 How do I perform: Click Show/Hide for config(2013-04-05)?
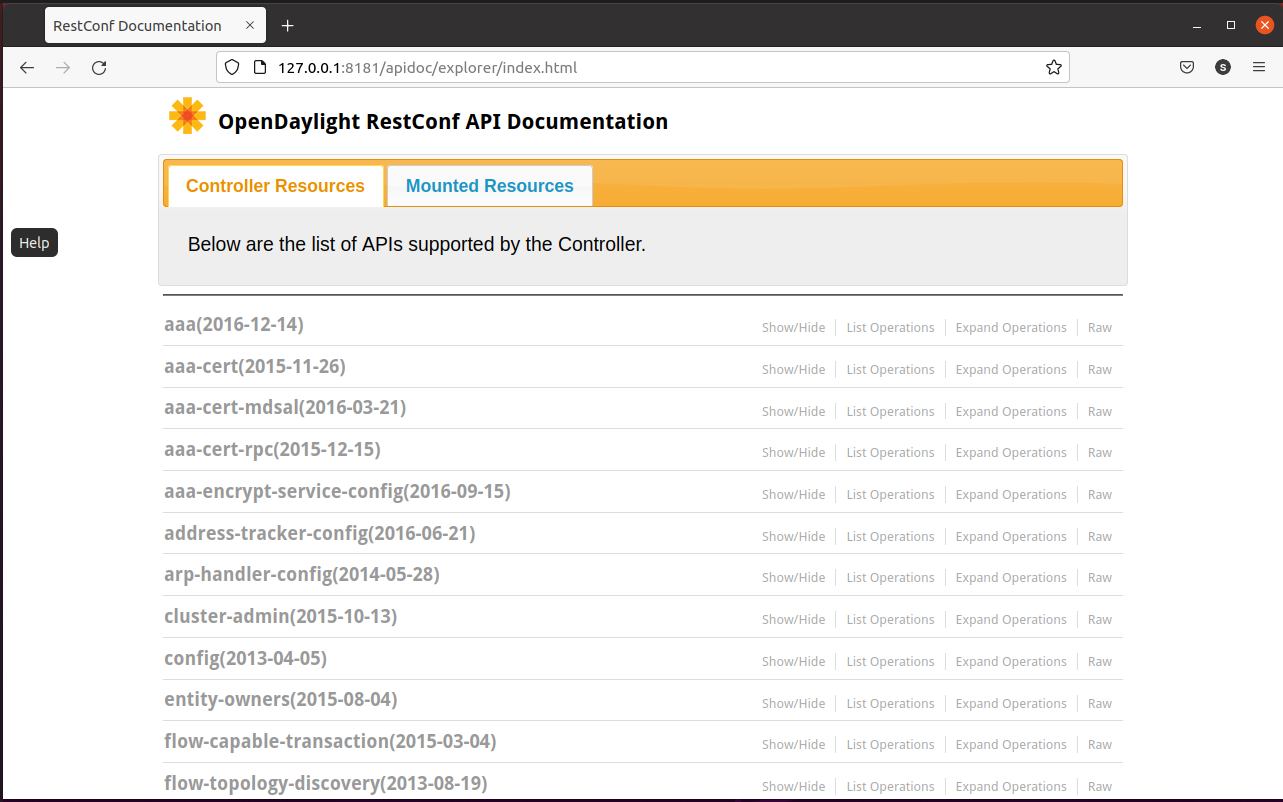tap(794, 662)
